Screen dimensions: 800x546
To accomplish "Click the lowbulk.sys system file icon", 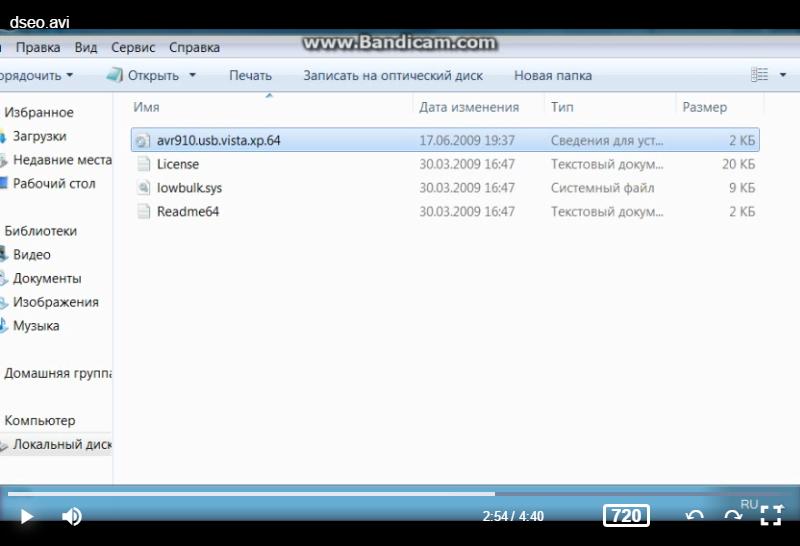I will coord(144,187).
